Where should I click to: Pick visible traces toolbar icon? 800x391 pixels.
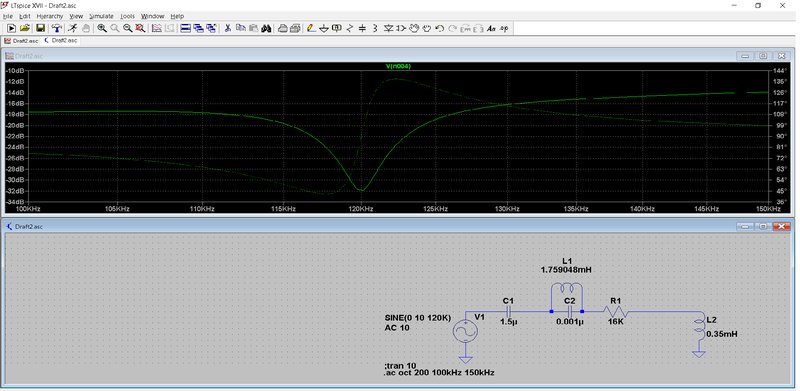pyautogui.click(x=157, y=28)
